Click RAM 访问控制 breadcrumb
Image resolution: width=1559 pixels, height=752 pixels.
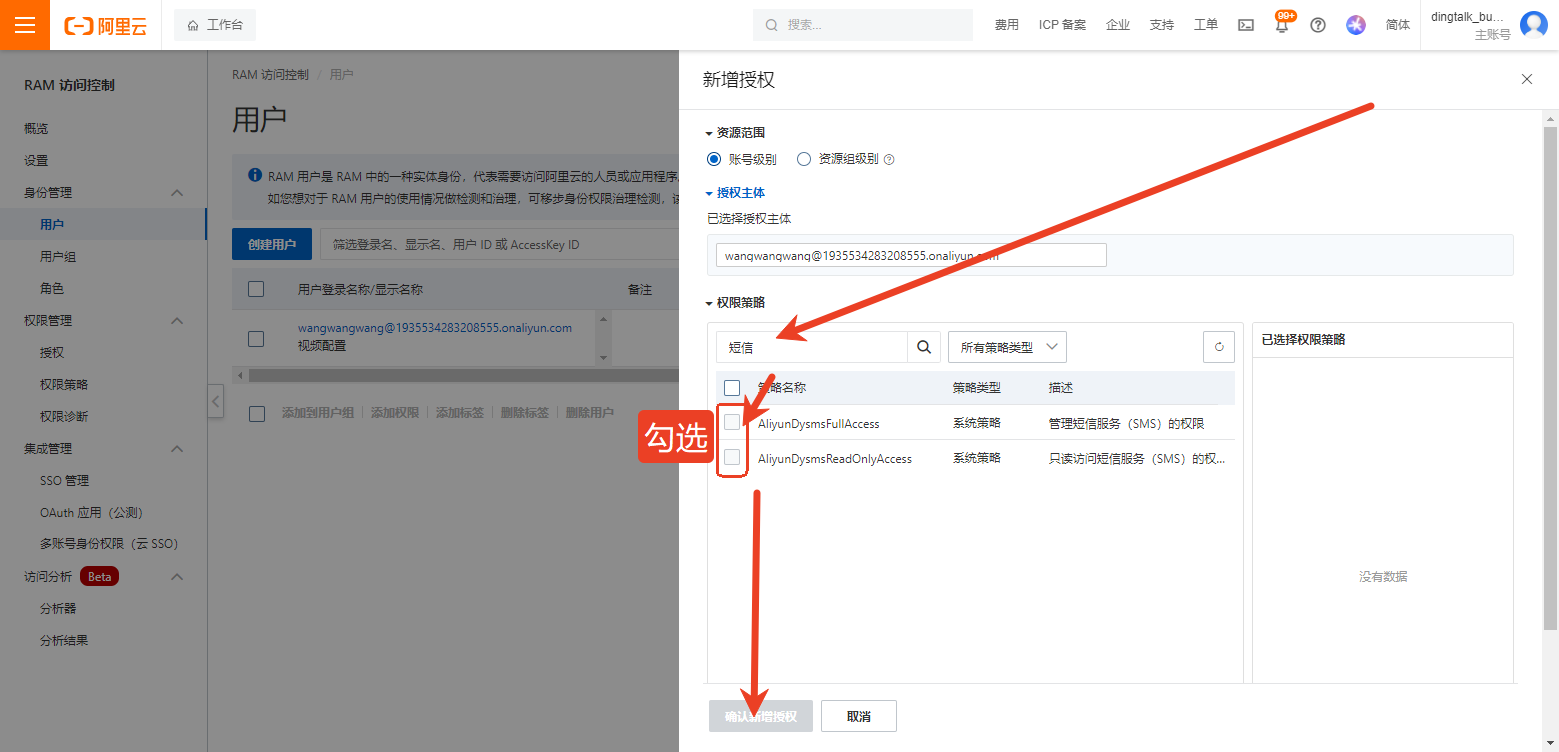tap(270, 75)
